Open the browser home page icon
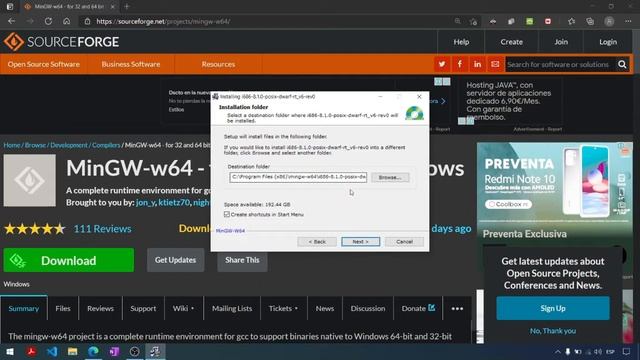Viewport: 640px width, 360px height. click(67, 21)
